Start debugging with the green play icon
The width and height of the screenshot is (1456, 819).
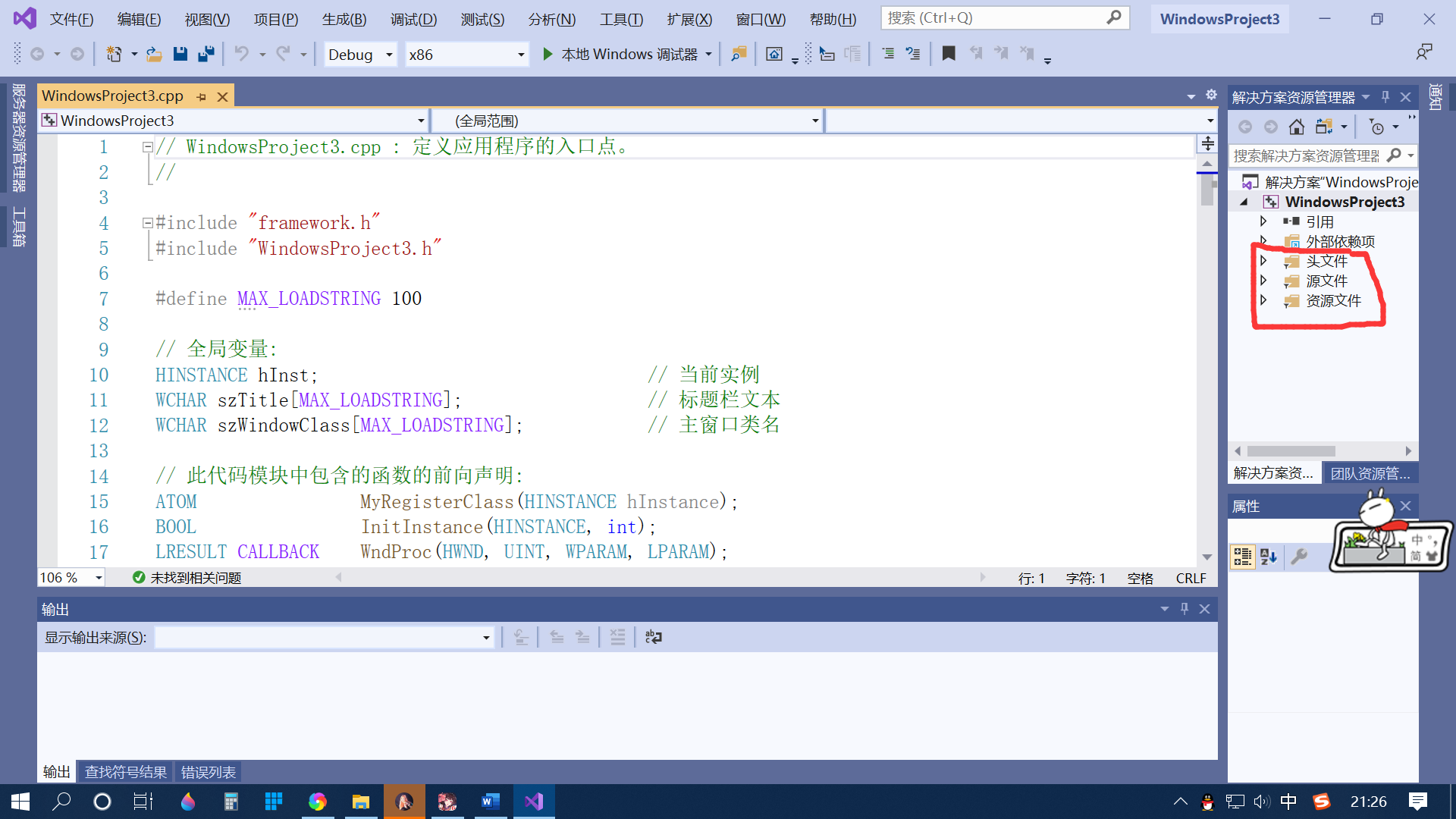[x=548, y=54]
